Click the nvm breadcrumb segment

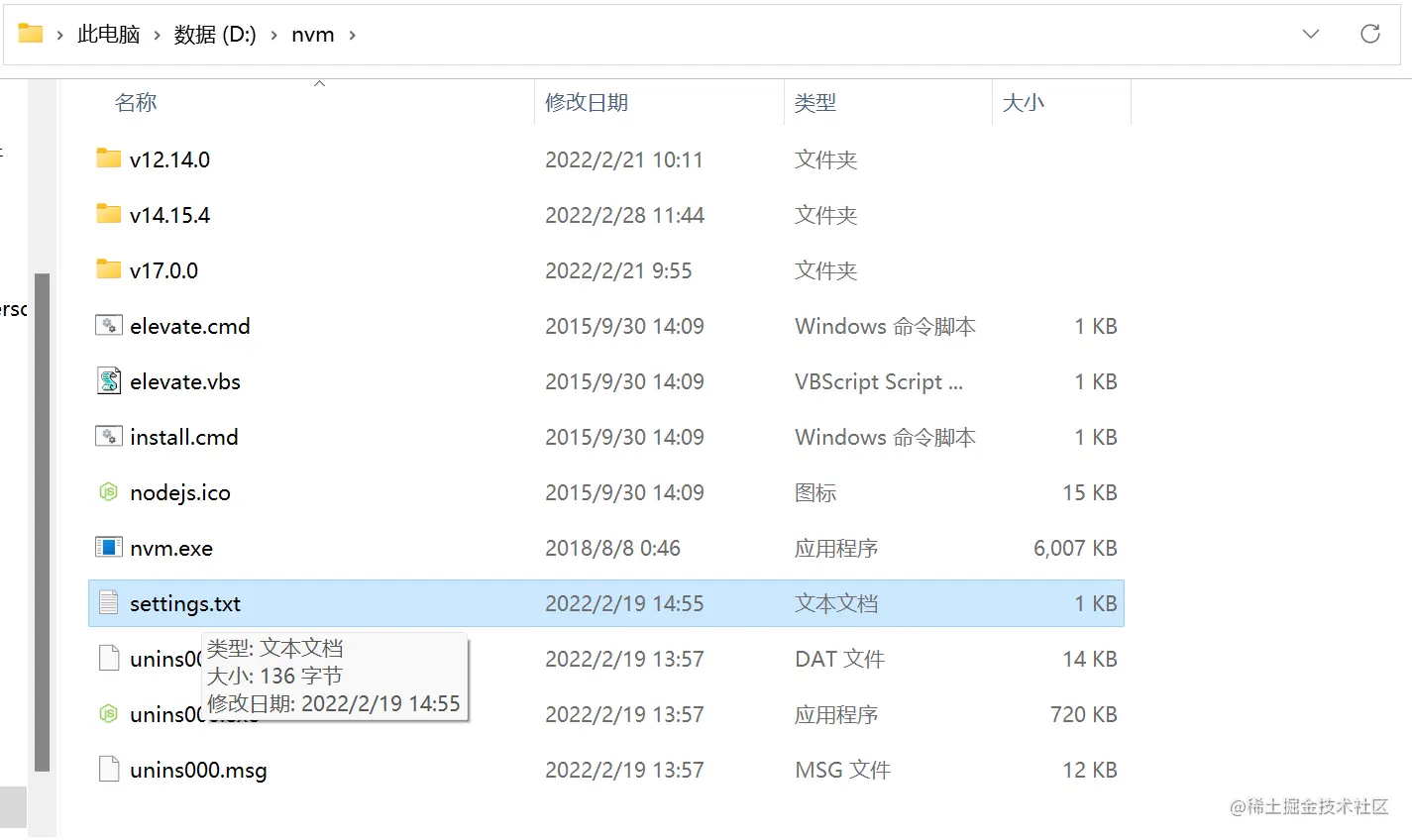(312, 34)
